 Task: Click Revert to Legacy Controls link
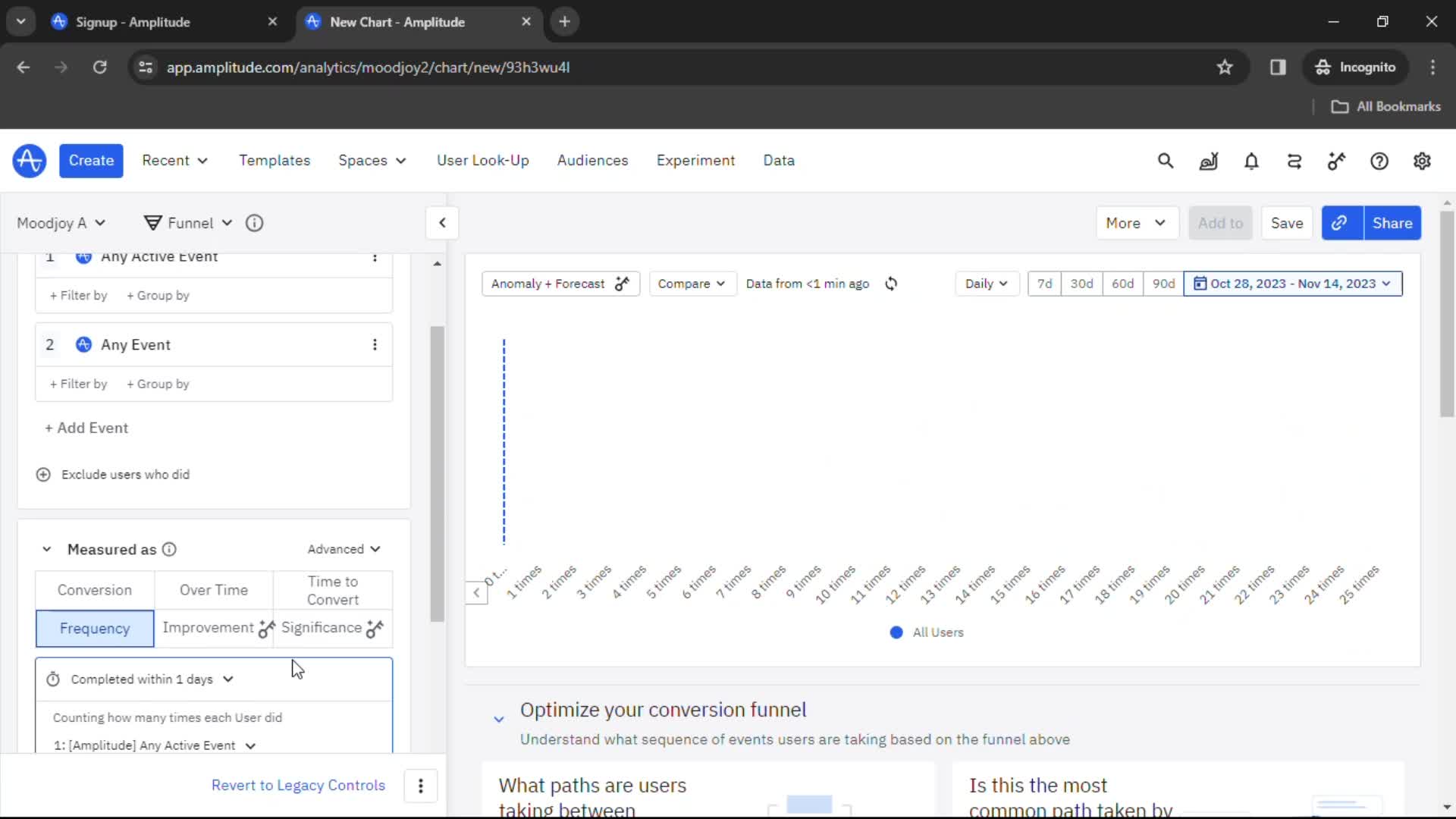298,785
